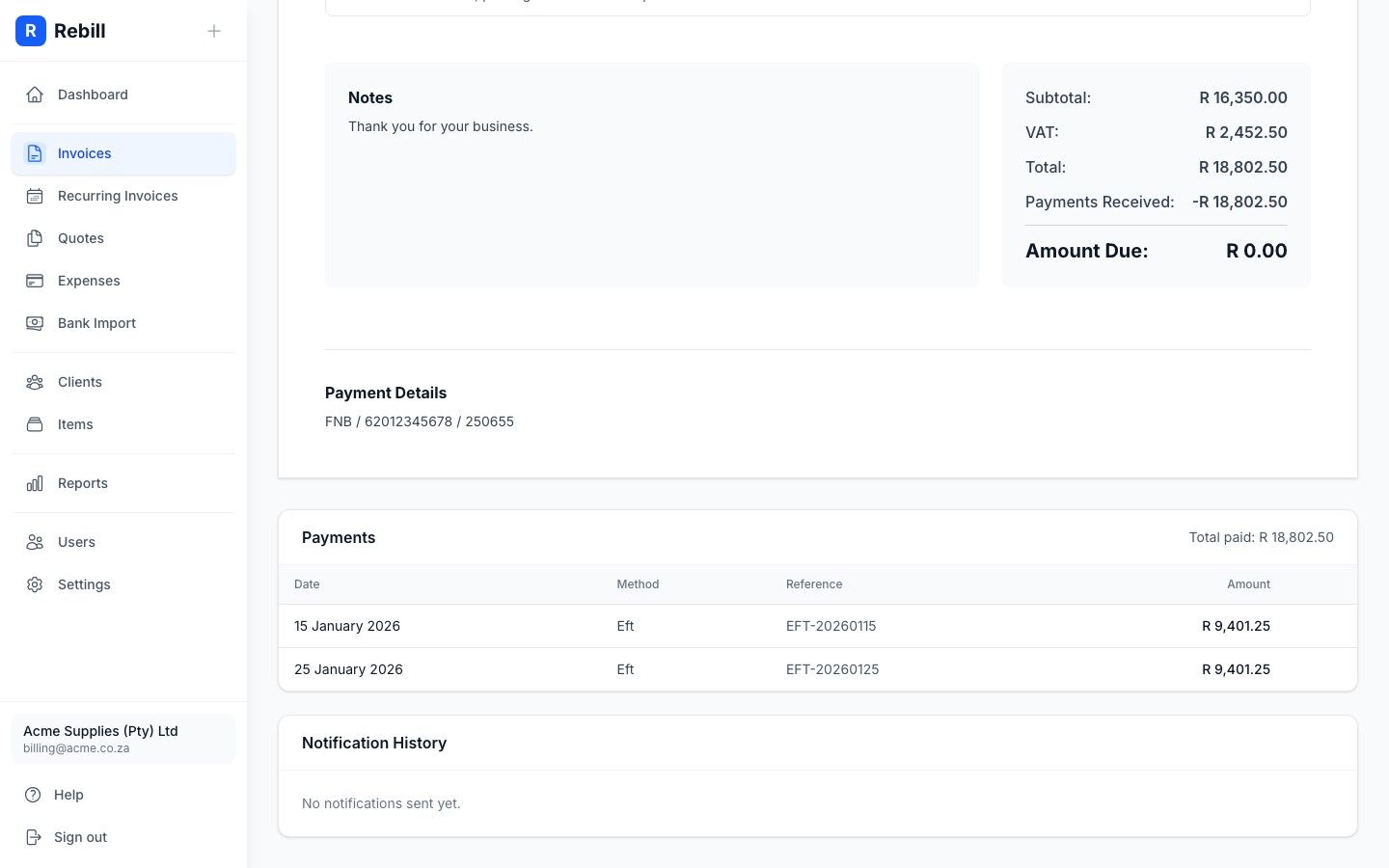
Task: Click the Date column header
Action: 307,584
